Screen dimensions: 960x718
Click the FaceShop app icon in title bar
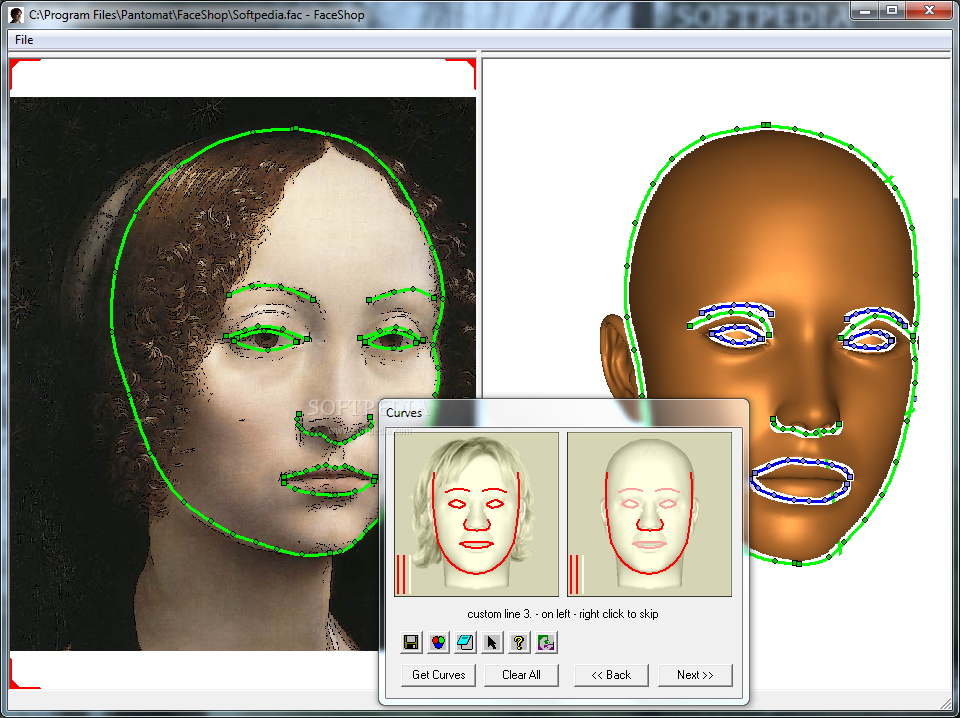pos(17,15)
